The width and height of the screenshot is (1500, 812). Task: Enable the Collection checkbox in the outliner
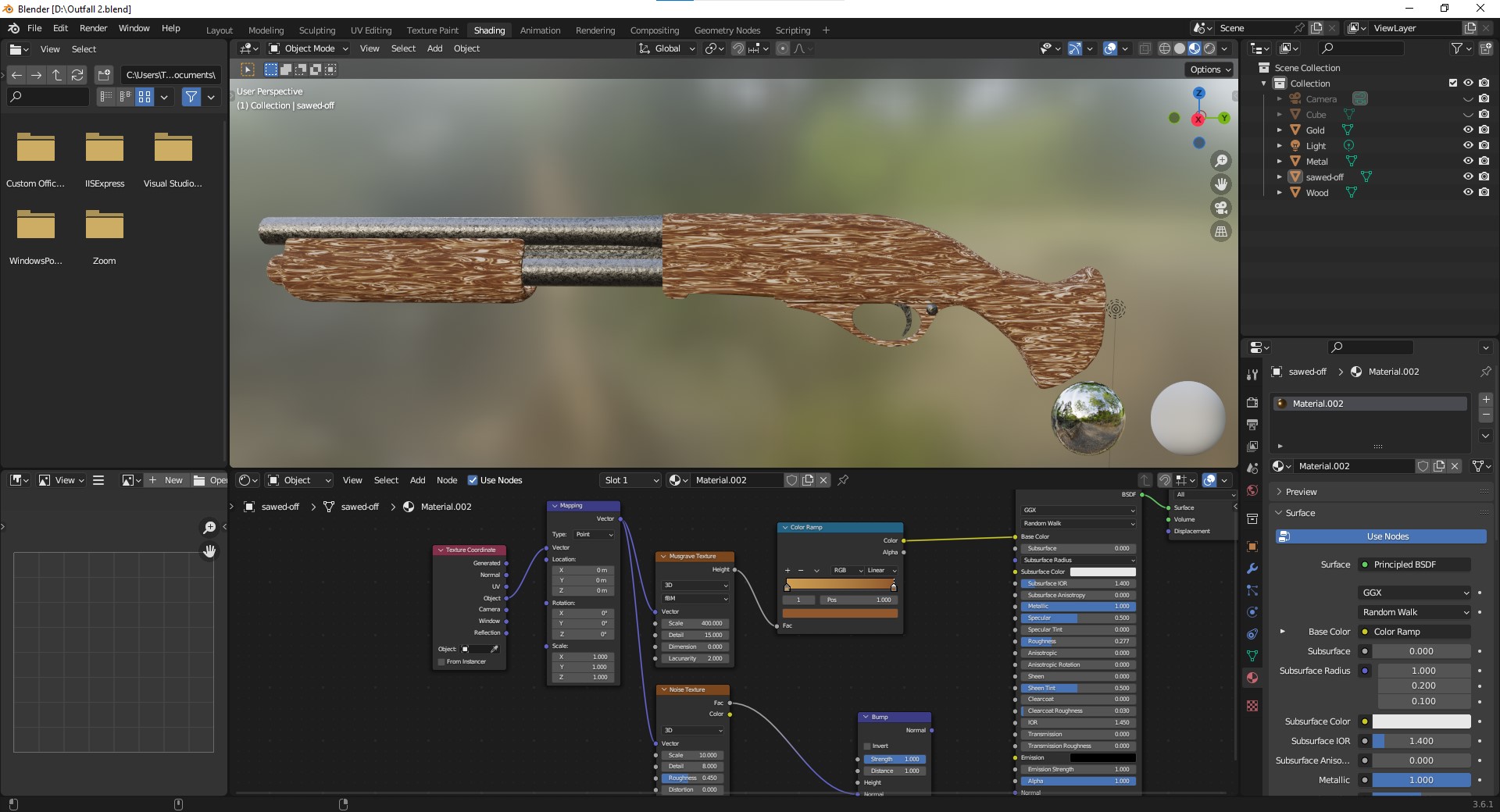coord(1452,83)
